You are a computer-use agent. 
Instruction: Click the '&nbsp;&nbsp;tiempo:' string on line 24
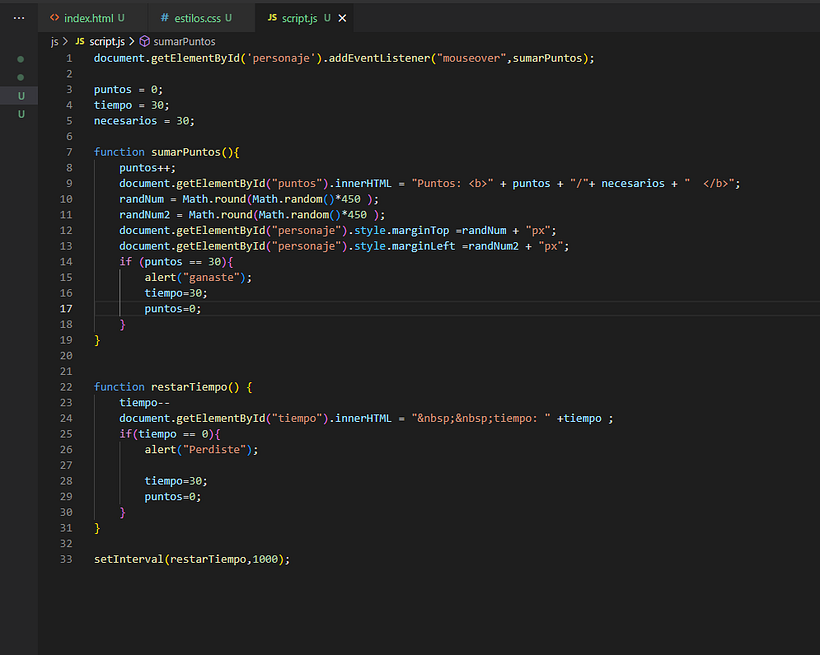481,419
